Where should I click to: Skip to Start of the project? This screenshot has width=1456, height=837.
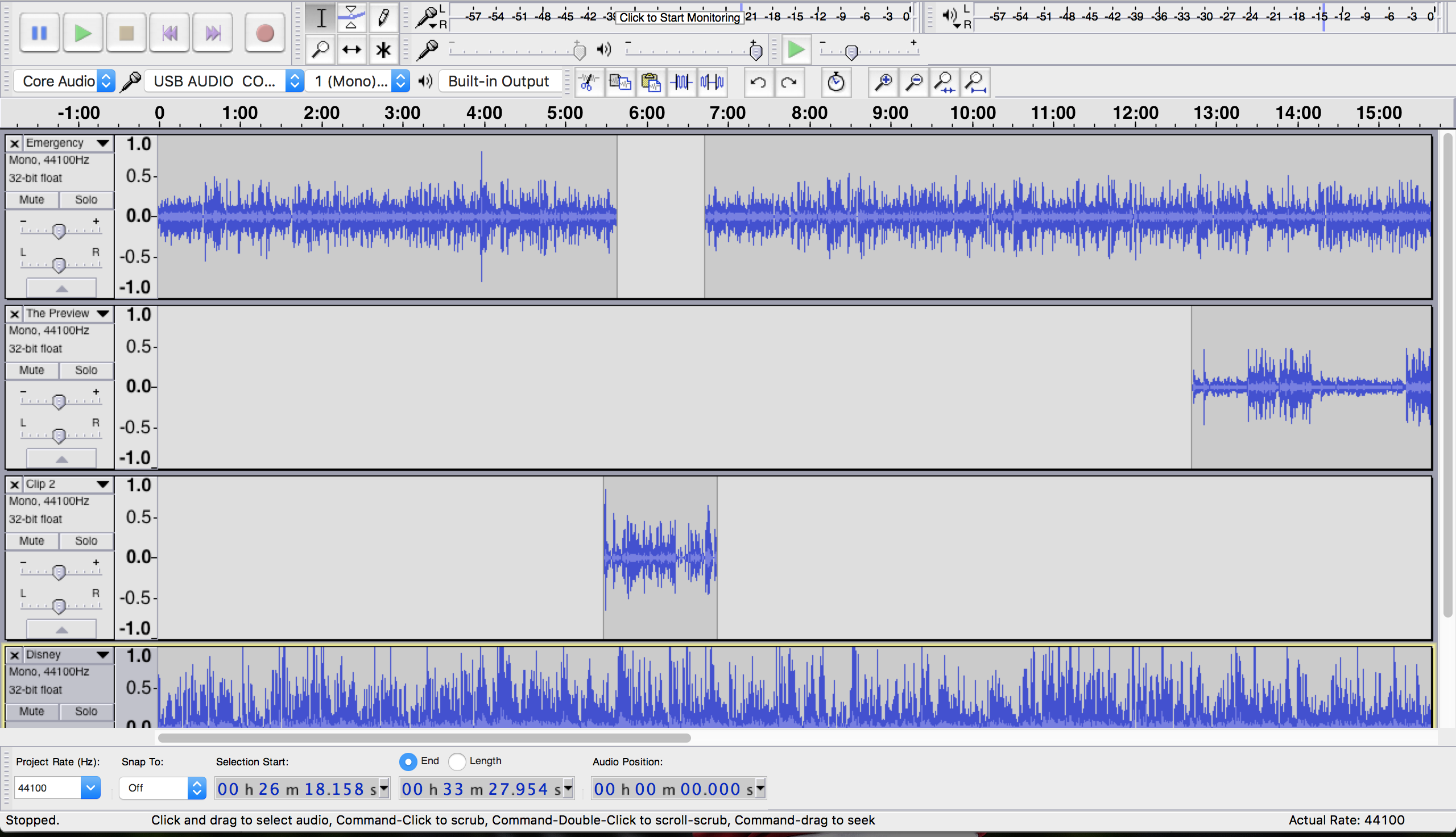(x=169, y=34)
